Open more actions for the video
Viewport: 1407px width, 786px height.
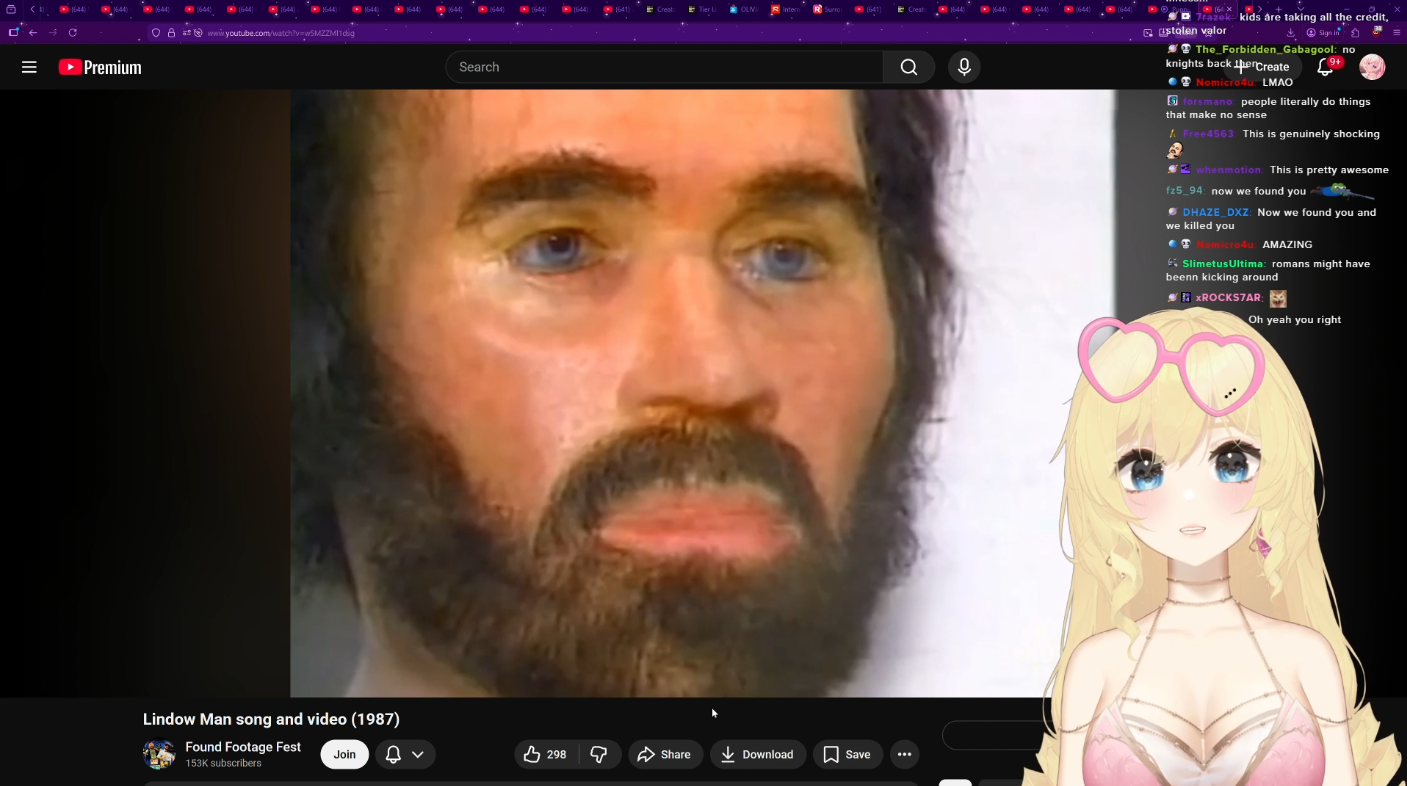[904, 754]
